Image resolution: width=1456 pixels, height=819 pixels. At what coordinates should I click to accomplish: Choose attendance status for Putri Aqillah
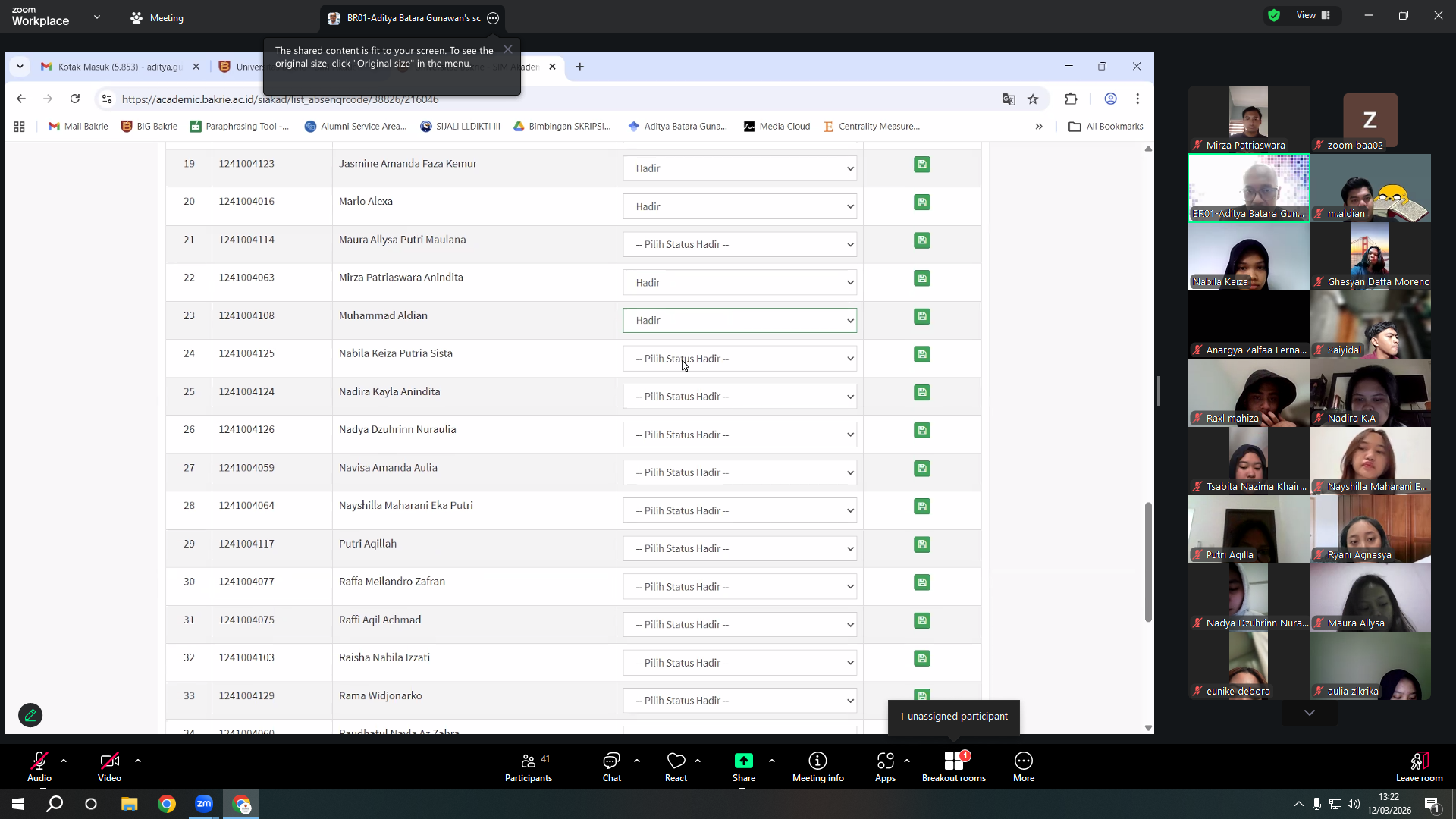coord(740,548)
